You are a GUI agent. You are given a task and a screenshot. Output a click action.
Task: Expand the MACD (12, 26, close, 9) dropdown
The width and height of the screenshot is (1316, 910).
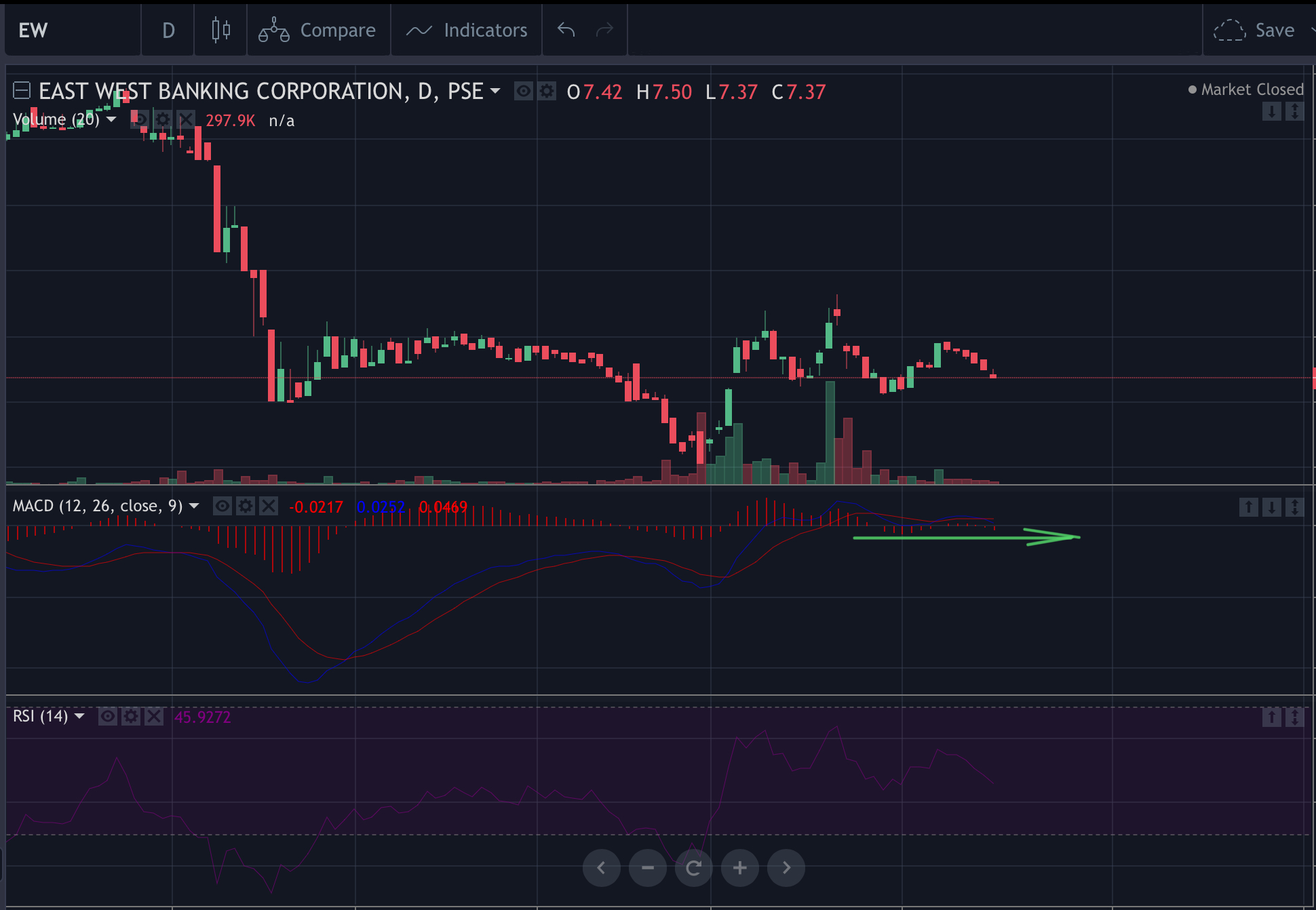click(194, 506)
